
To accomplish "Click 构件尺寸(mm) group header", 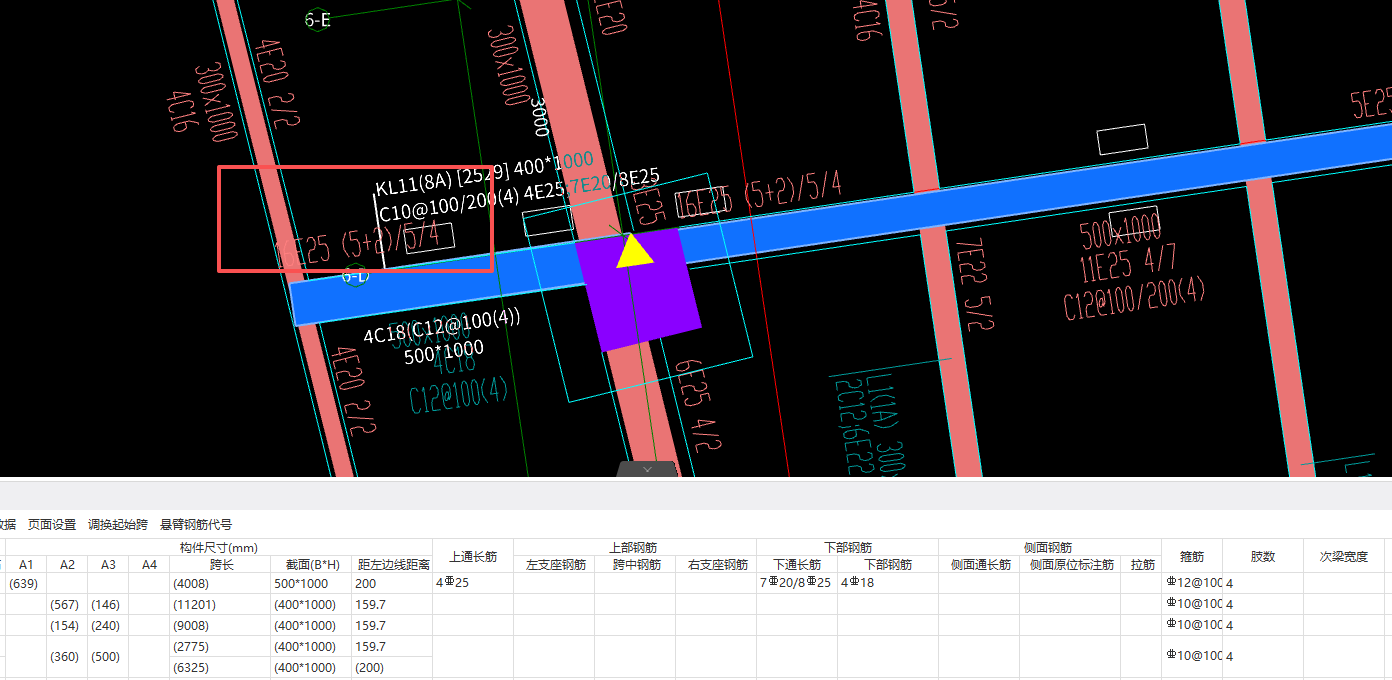I will [219, 548].
